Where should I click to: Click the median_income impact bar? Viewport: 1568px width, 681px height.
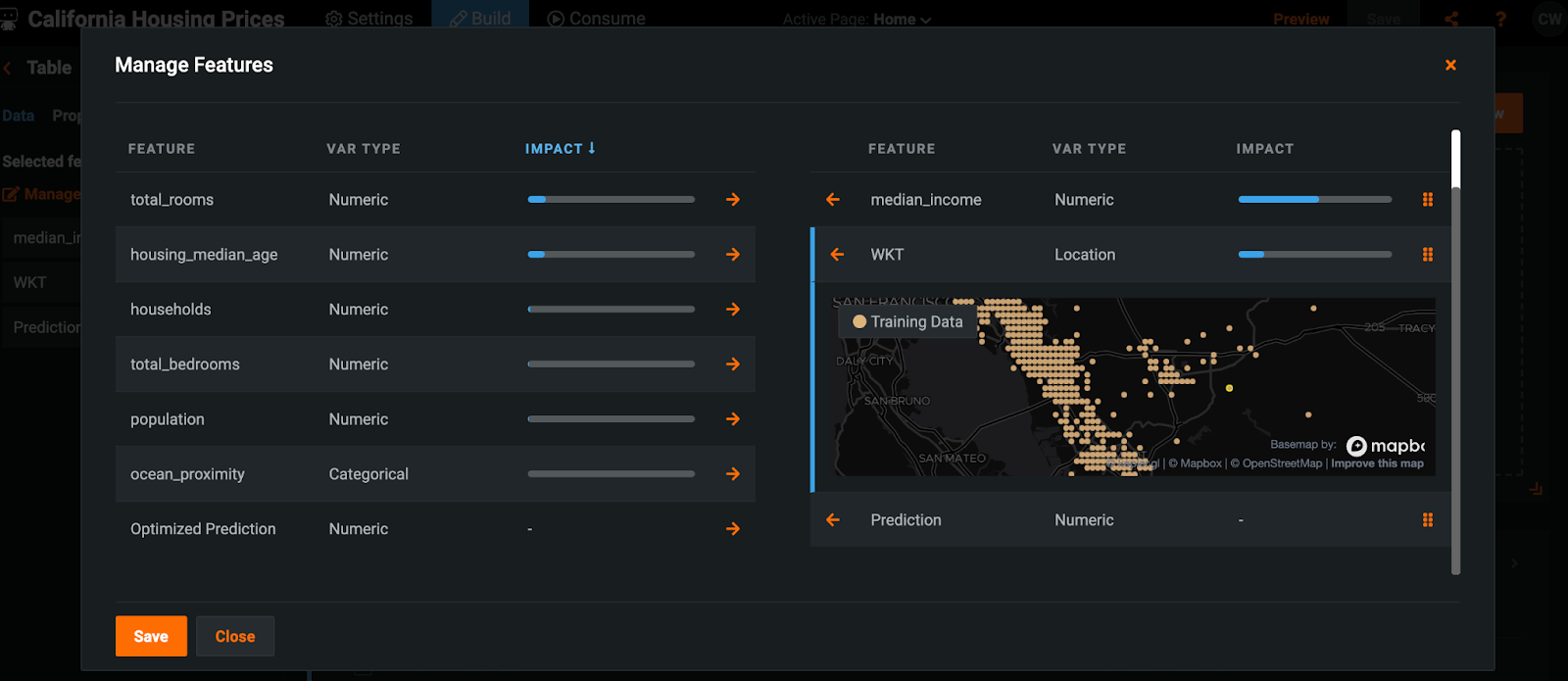point(1314,199)
